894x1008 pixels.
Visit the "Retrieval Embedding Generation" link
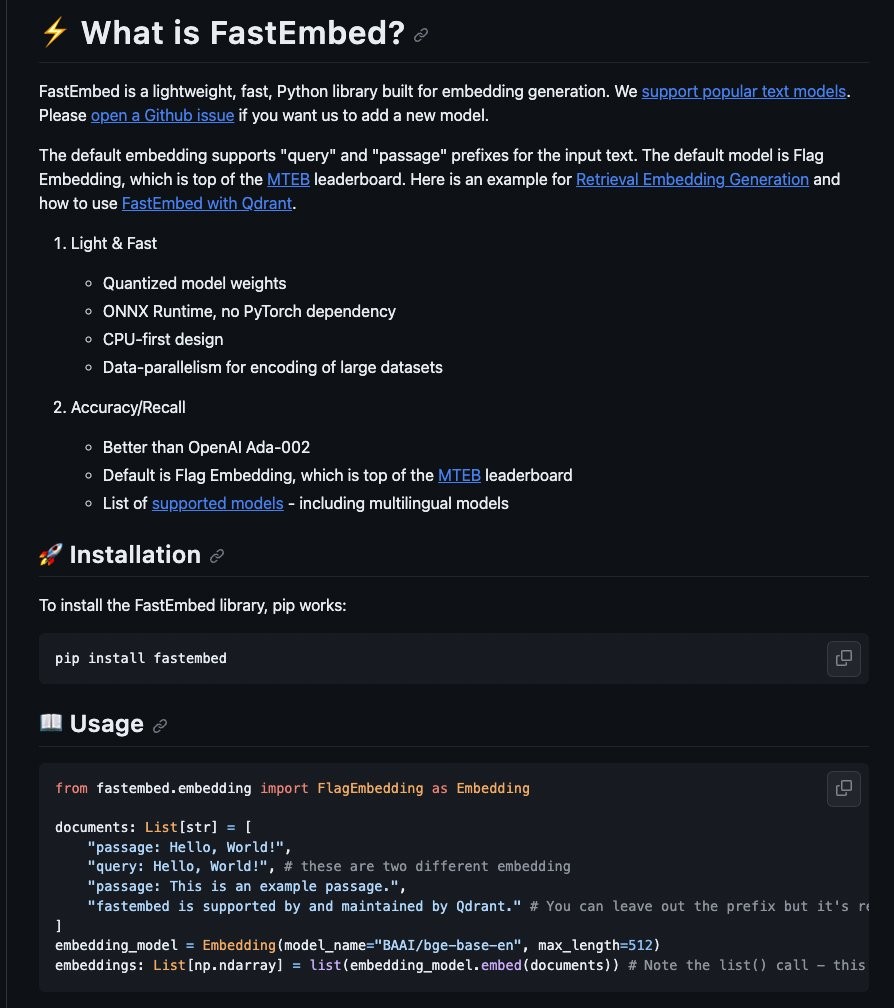coord(692,179)
